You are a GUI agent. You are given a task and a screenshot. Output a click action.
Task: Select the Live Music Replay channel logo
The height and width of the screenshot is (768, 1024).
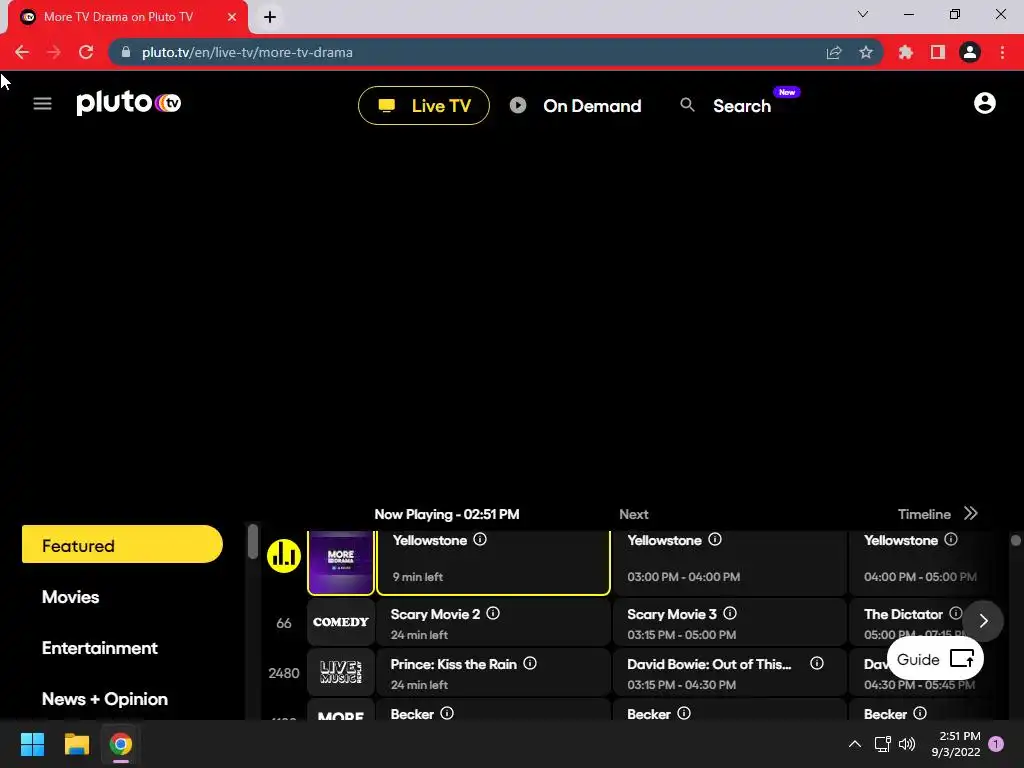341,672
